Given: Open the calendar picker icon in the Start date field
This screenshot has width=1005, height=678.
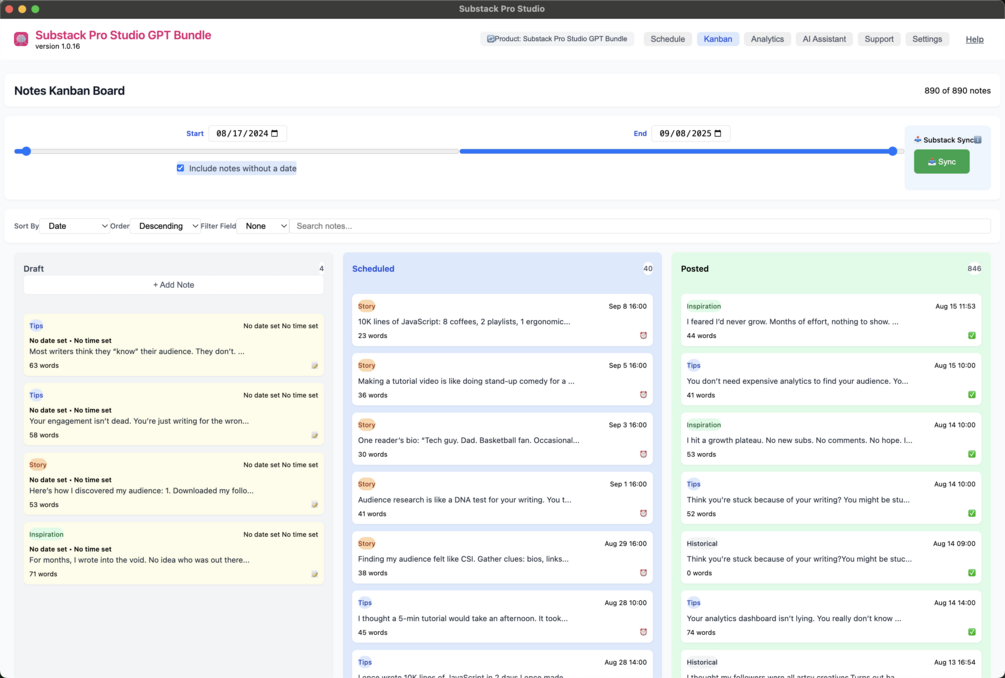Looking at the screenshot, I should pyautogui.click(x=274, y=133).
